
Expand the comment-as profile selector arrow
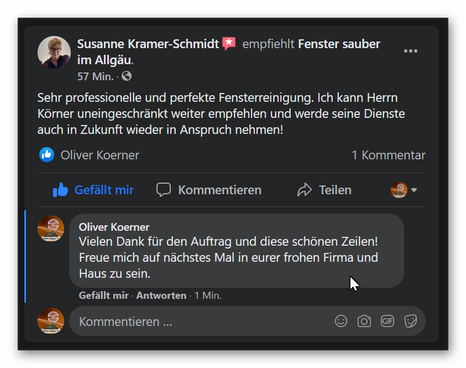click(x=414, y=190)
